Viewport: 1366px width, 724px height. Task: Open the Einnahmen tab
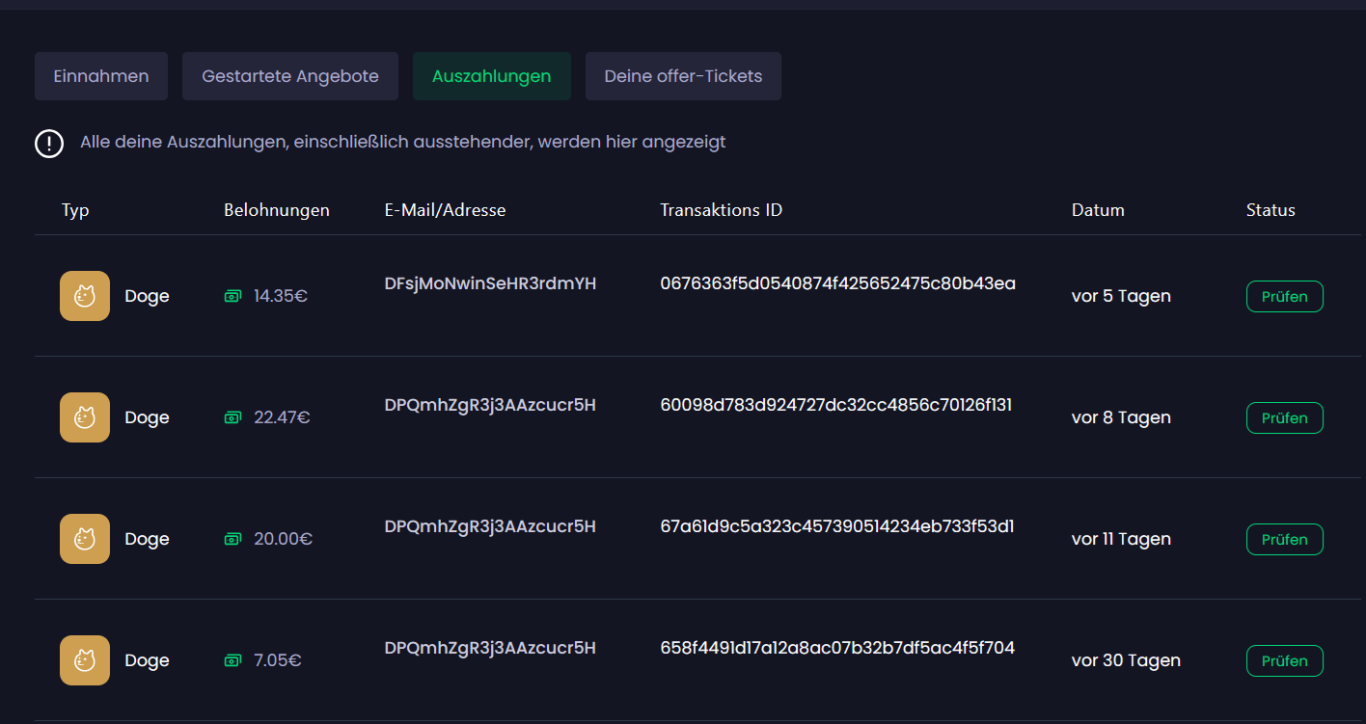[101, 76]
